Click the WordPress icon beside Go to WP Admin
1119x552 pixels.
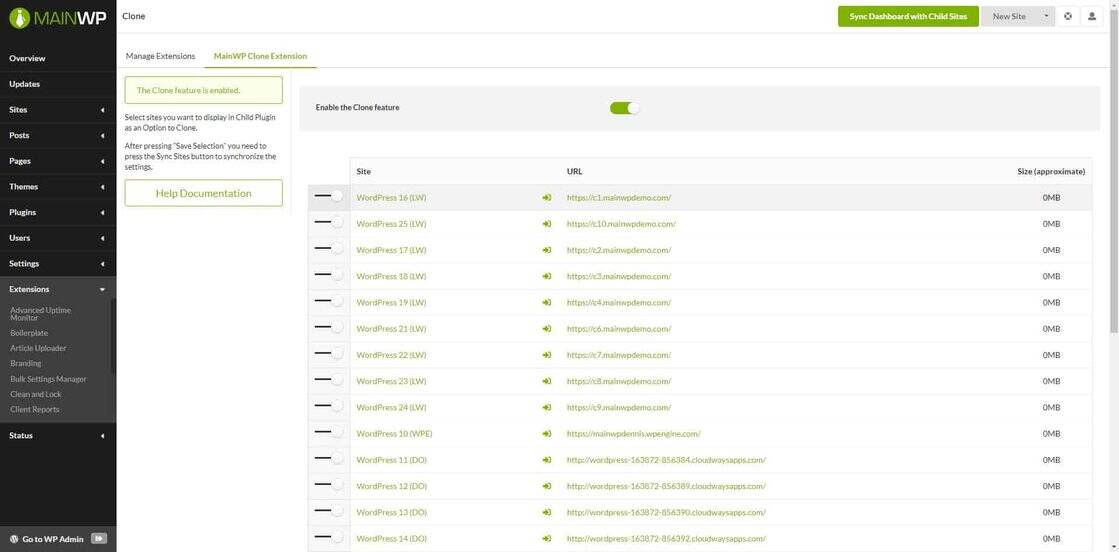click(x=14, y=539)
